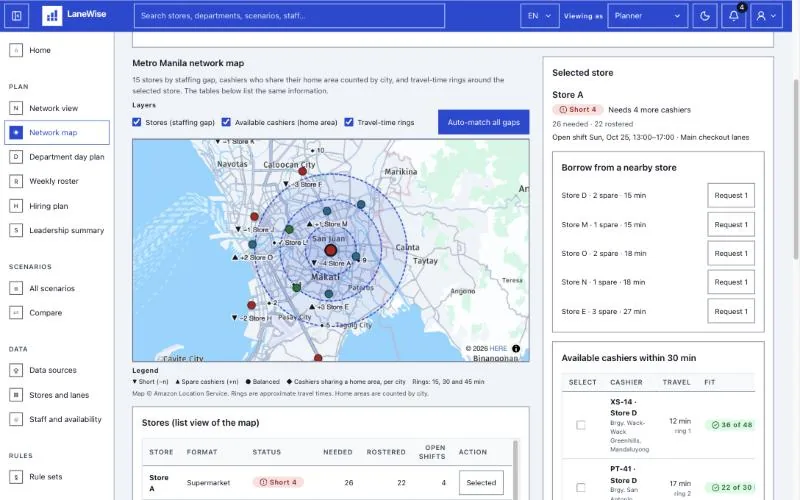Viewport: 800px width, 500px height.
Task: Request 1 cashier from Store N
Action: click(731, 282)
